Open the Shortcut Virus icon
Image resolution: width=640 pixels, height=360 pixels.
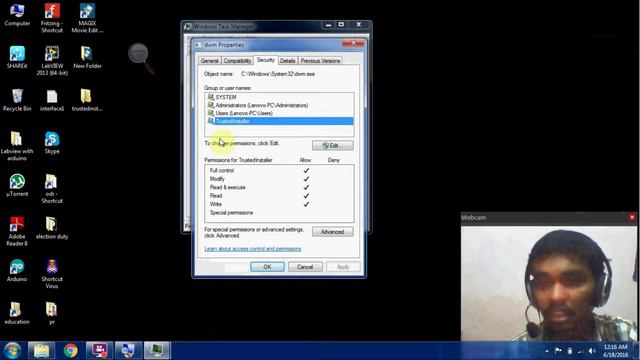click(52, 273)
